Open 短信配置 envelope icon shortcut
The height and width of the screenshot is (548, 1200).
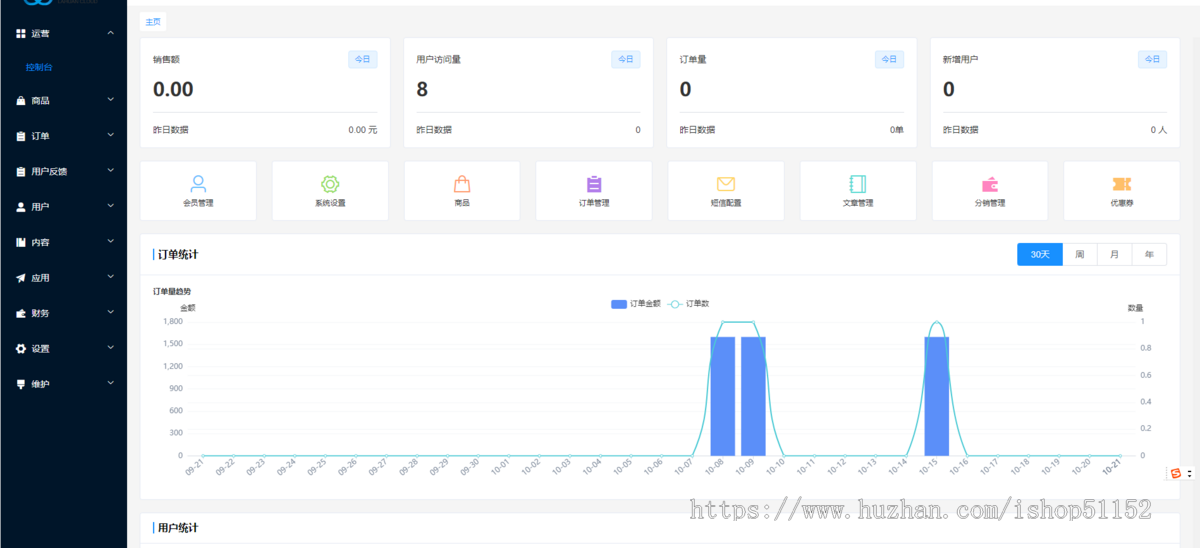(726, 184)
